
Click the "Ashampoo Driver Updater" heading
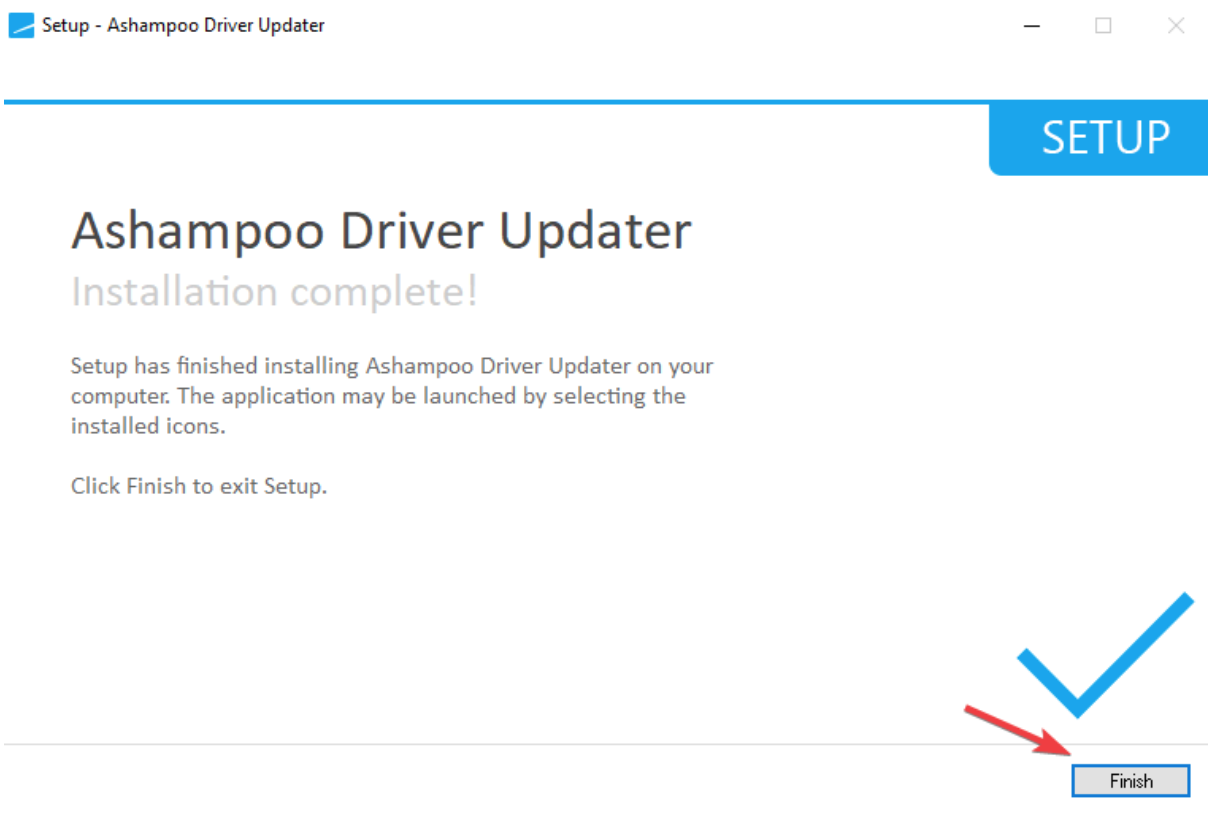tap(381, 233)
